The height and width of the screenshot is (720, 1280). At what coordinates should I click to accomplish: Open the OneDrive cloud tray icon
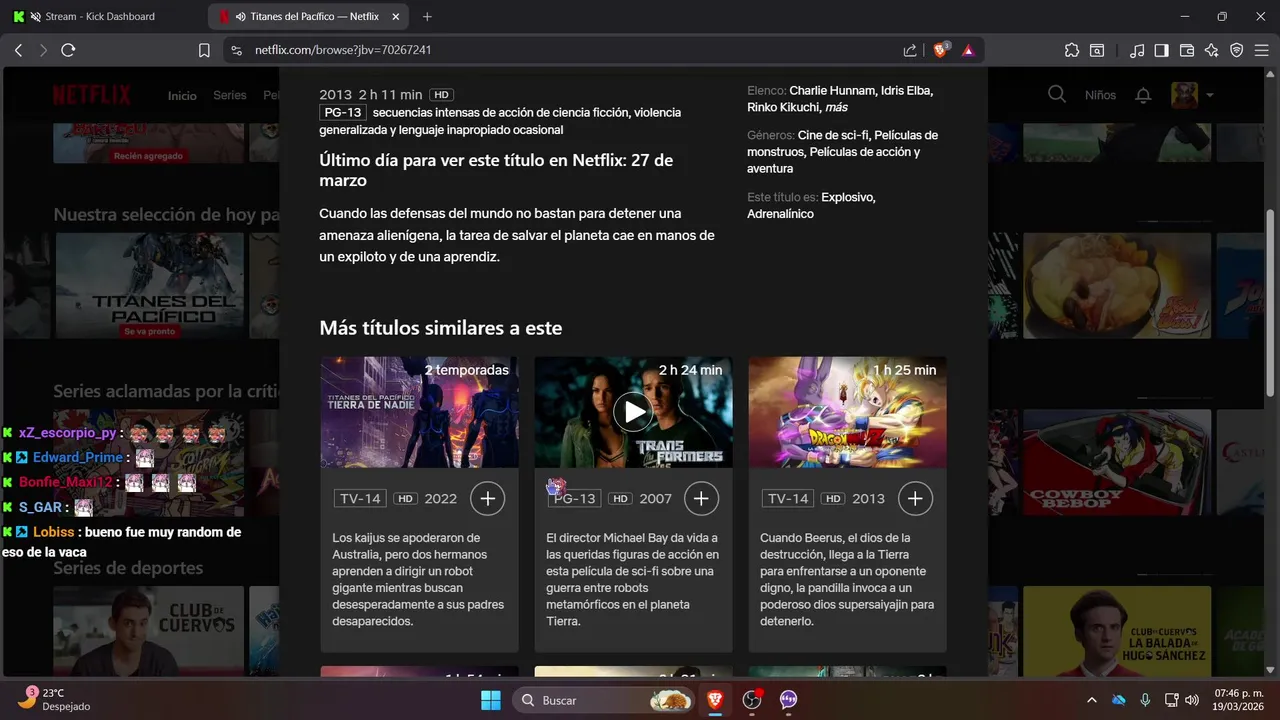(1119, 700)
